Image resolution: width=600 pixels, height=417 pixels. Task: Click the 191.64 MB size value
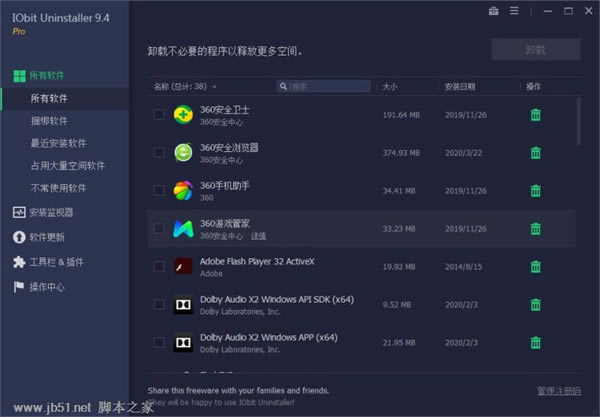pos(401,115)
